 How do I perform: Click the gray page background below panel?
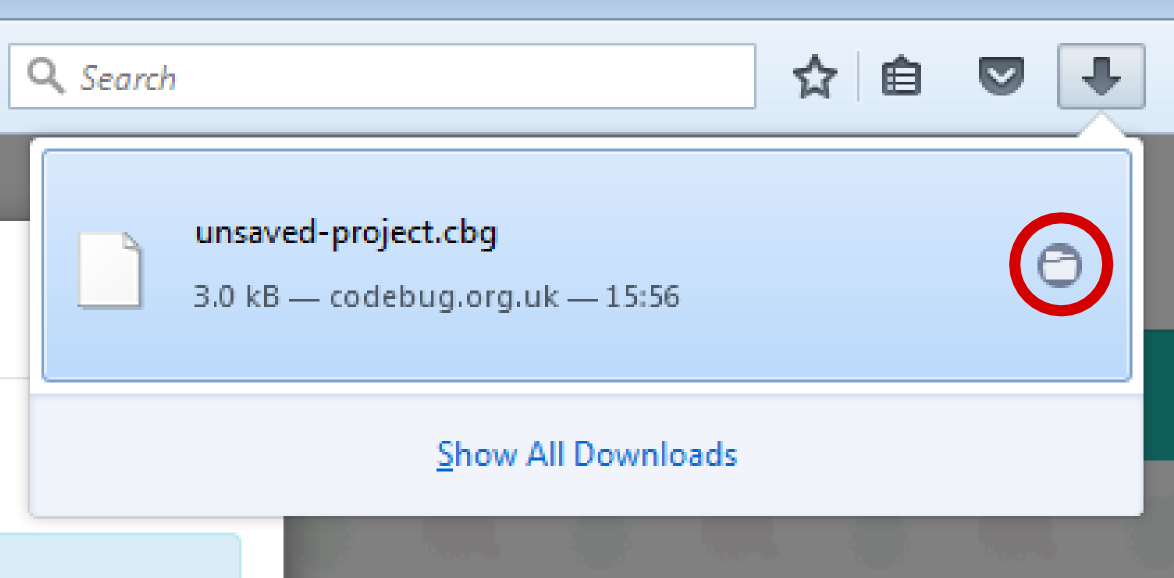pos(726,548)
